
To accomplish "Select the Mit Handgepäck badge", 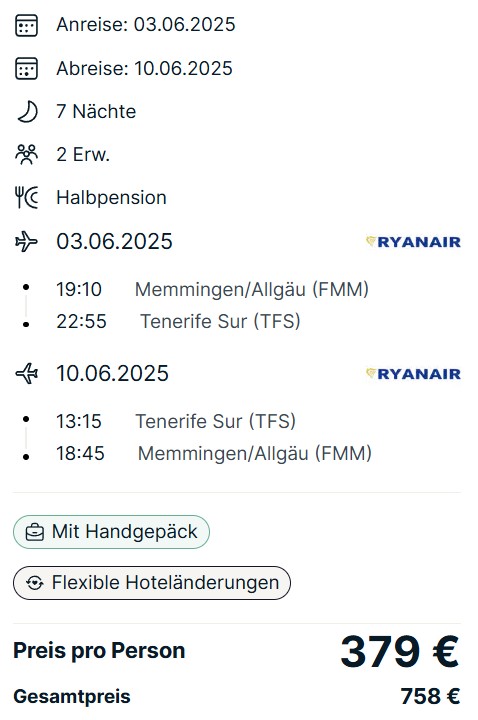I will pos(111,532).
